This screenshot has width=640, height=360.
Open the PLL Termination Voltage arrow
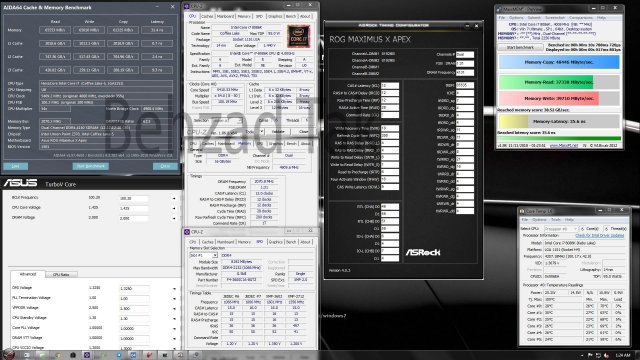174,299
